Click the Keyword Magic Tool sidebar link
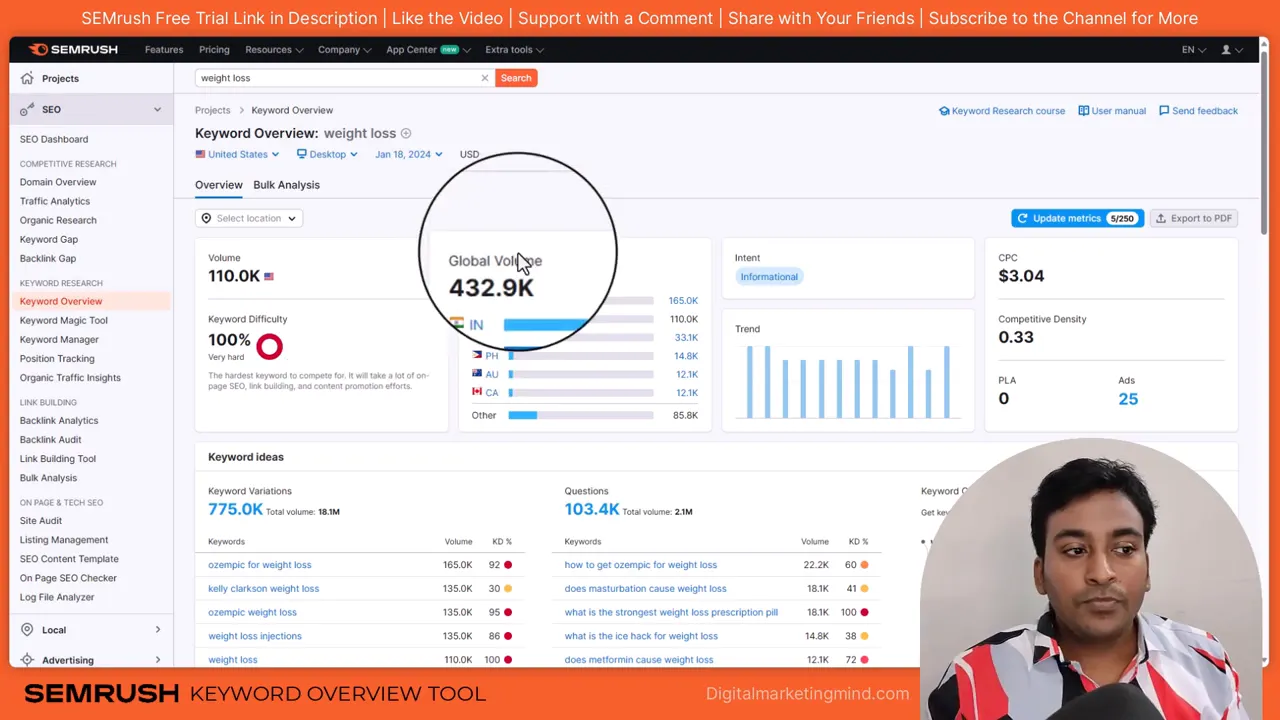This screenshot has width=1280, height=720. pos(63,320)
